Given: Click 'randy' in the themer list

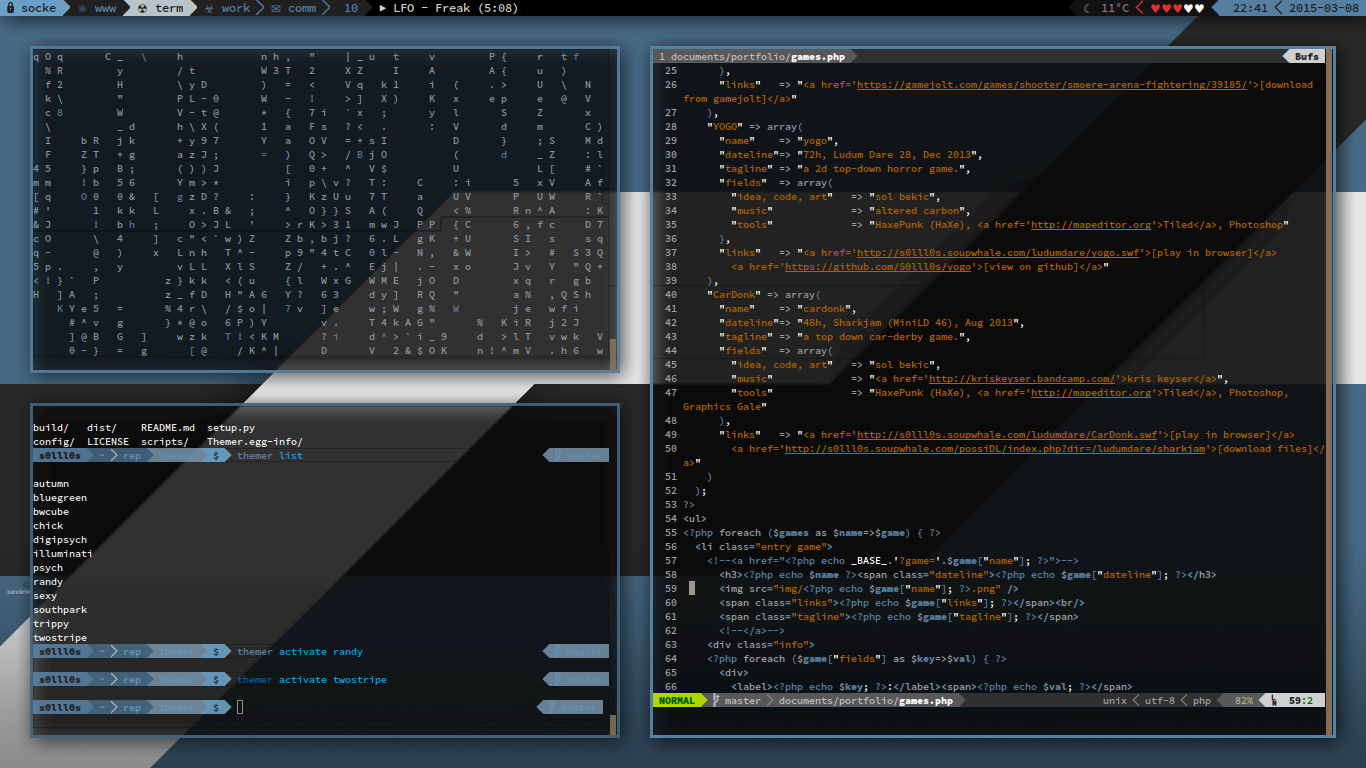Looking at the screenshot, I should click(x=48, y=582).
